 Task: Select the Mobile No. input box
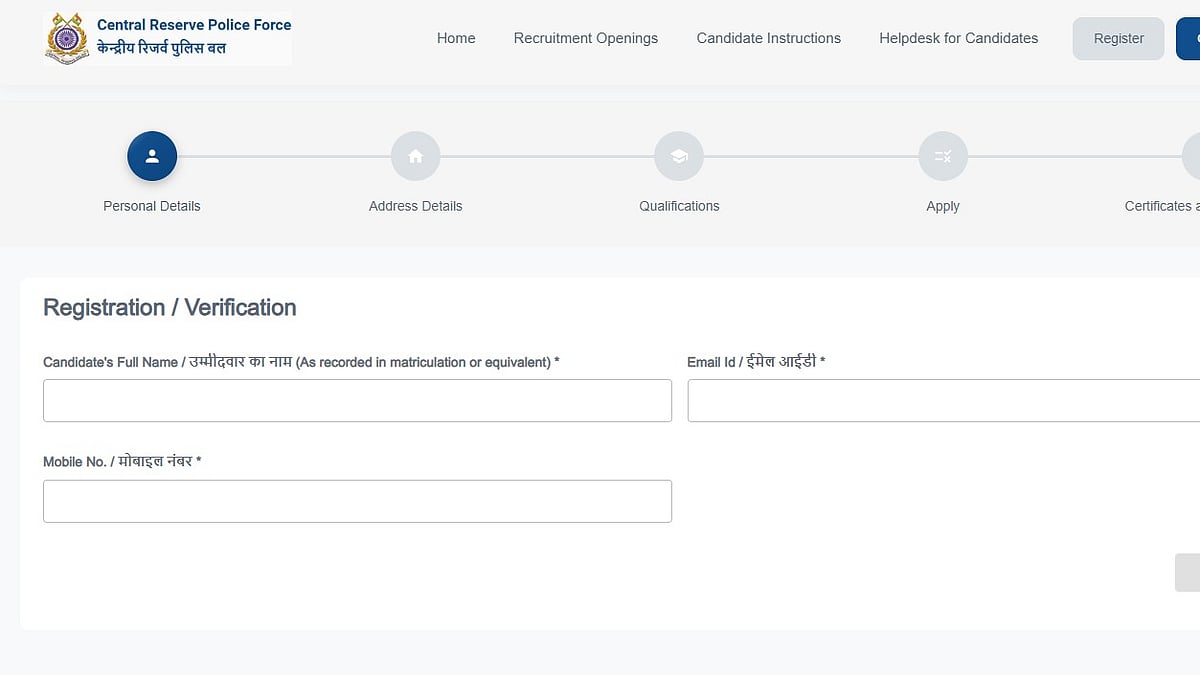pyautogui.click(x=357, y=501)
